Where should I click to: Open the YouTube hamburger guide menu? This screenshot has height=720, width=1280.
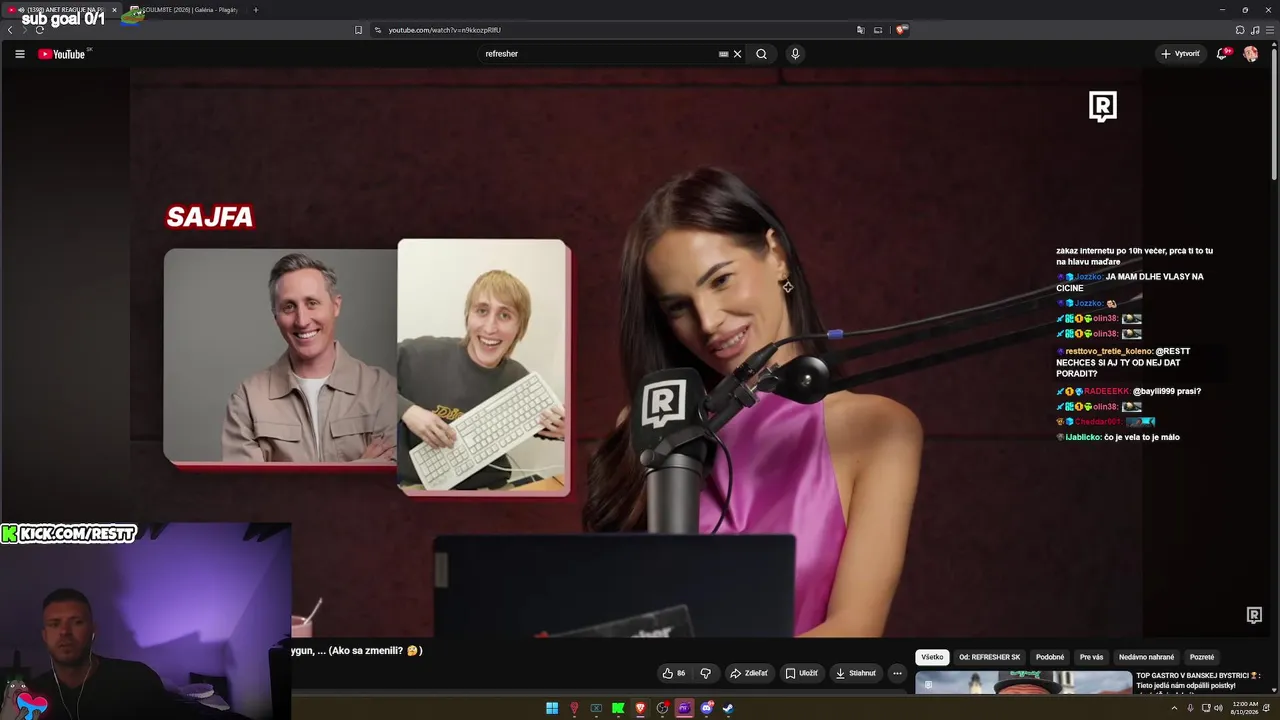coord(20,54)
